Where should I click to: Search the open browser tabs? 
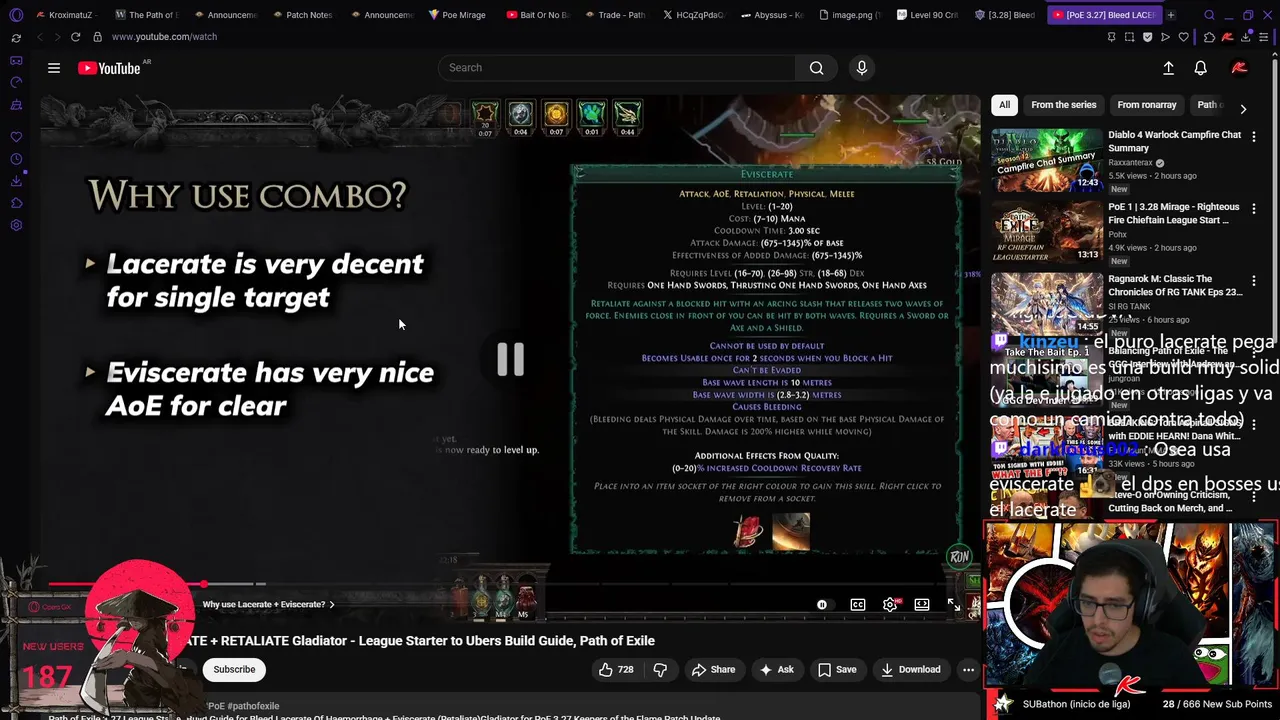(x=1209, y=15)
